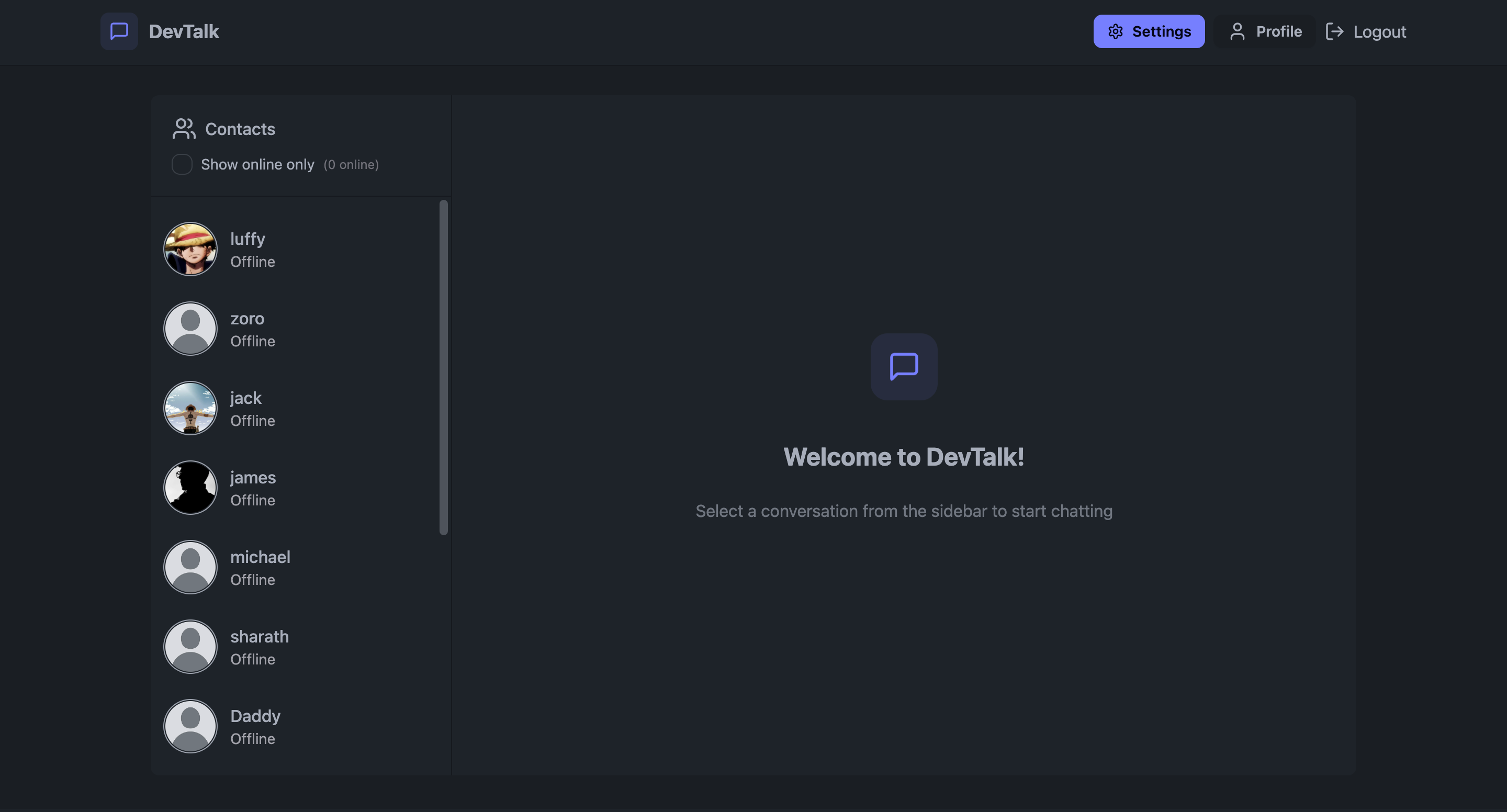Click the DevTalk speech bubble logo
This screenshot has height=812, width=1507.
click(x=119, y=31)
